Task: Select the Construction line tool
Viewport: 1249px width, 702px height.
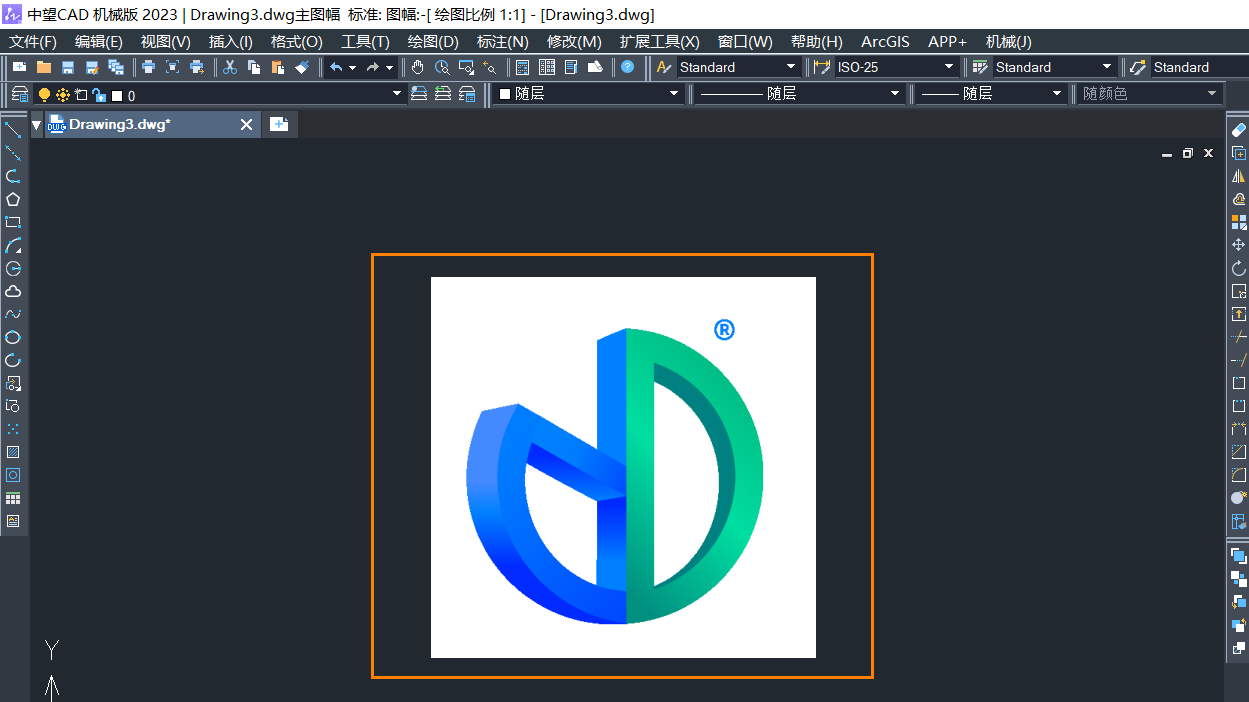Action: pos(13,153)
